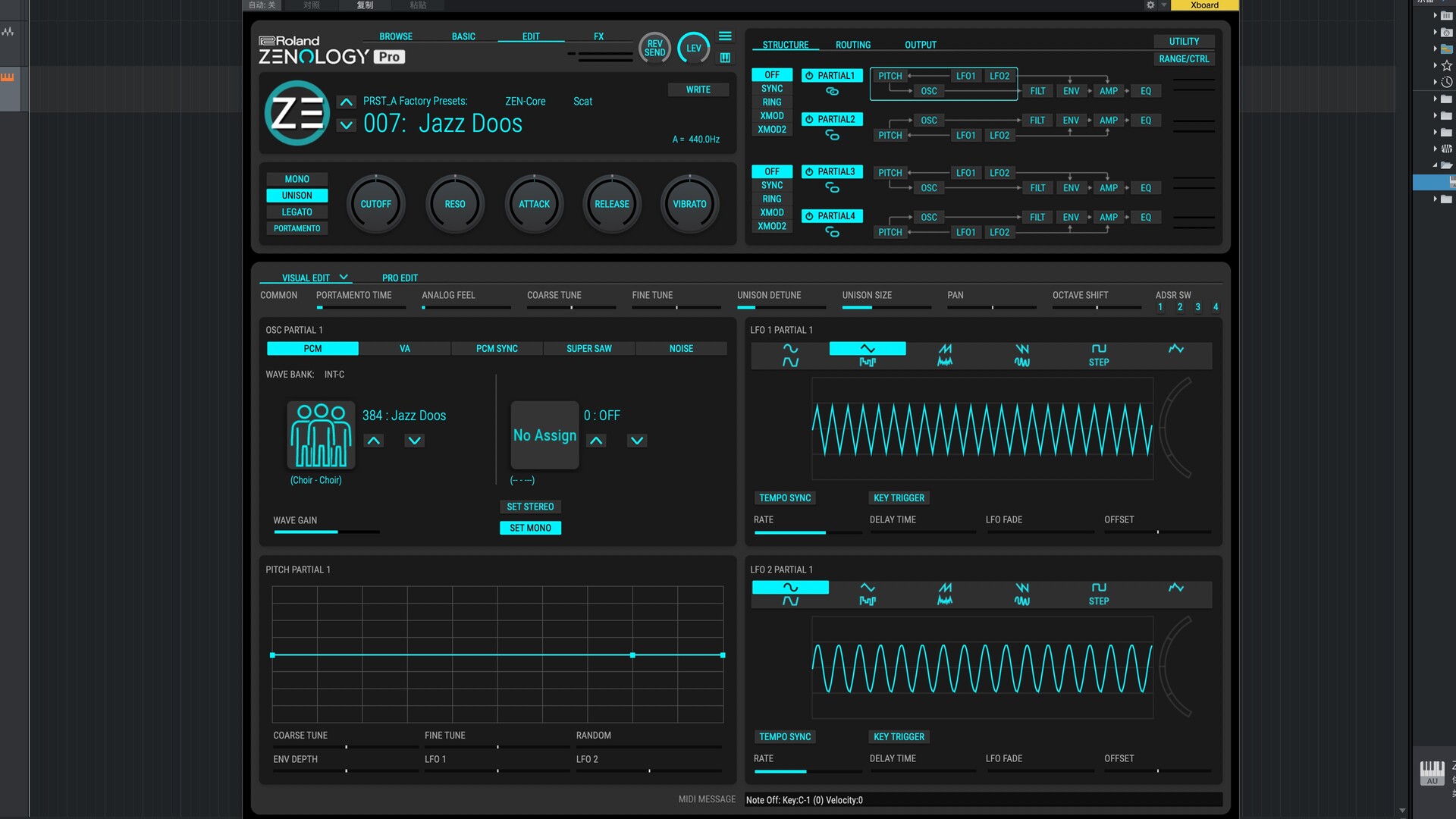Image resolution: width=1456 pixels, height=819 pixels.
Task: Switch to PRO EDIT tab
Action: [x=400, y=278]
